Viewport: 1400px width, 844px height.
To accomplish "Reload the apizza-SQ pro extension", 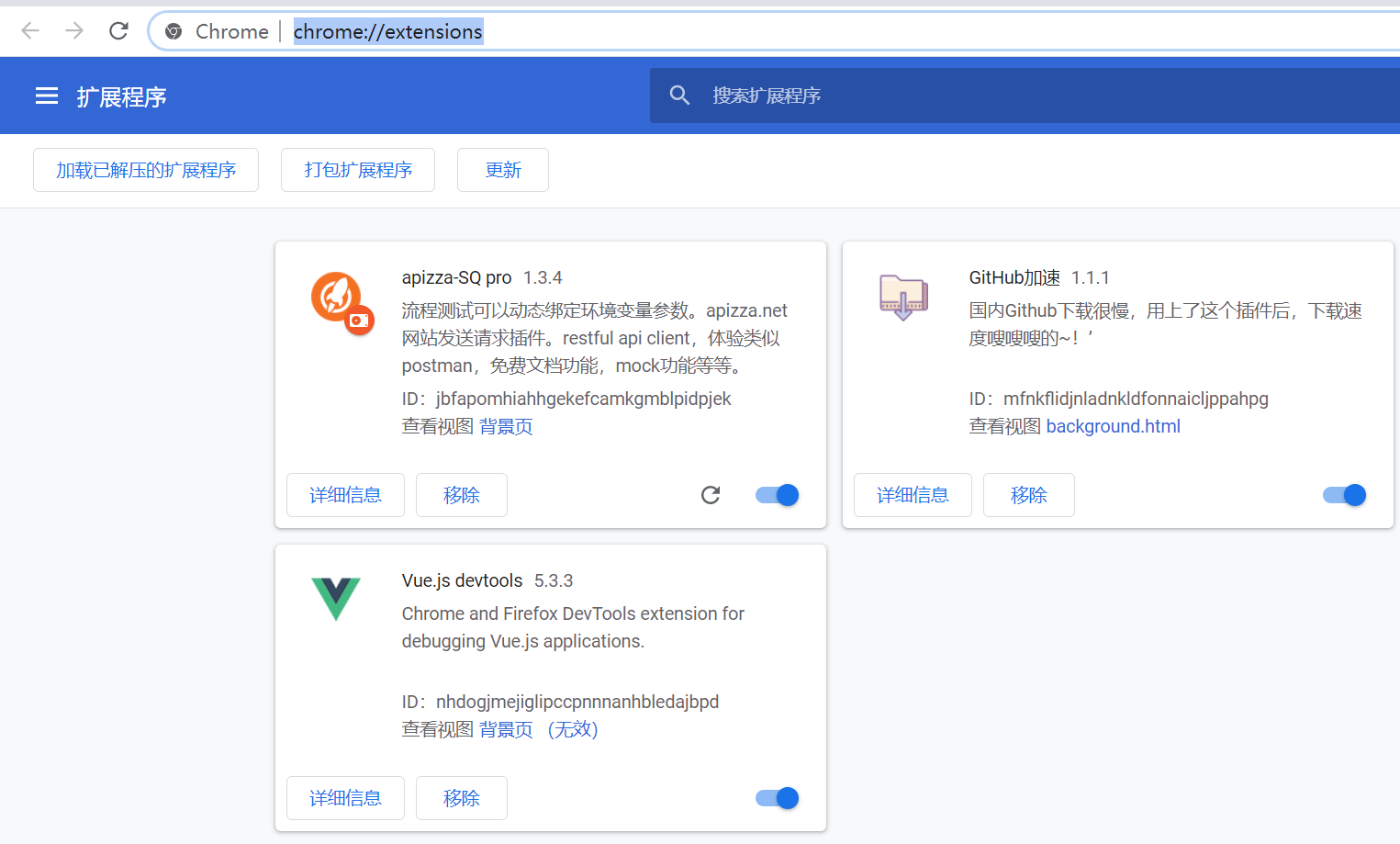I will (711, 495).
